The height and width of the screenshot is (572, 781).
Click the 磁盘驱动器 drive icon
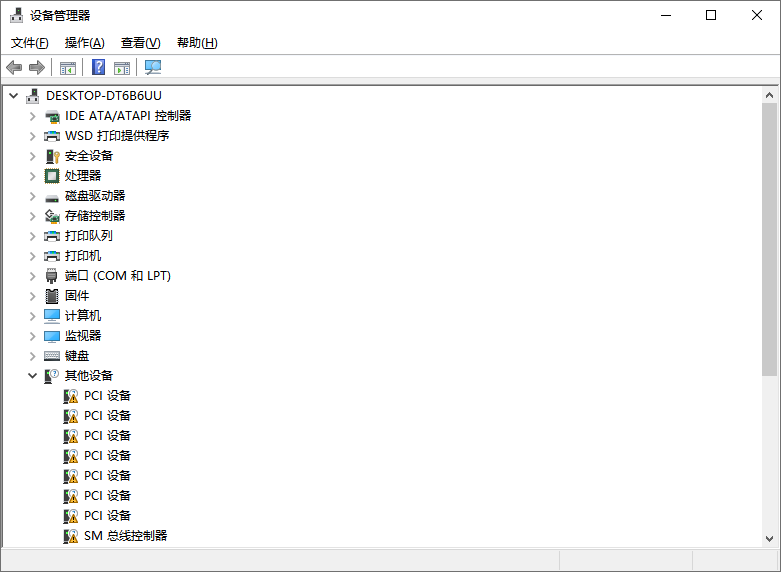(x=52, y=198)
